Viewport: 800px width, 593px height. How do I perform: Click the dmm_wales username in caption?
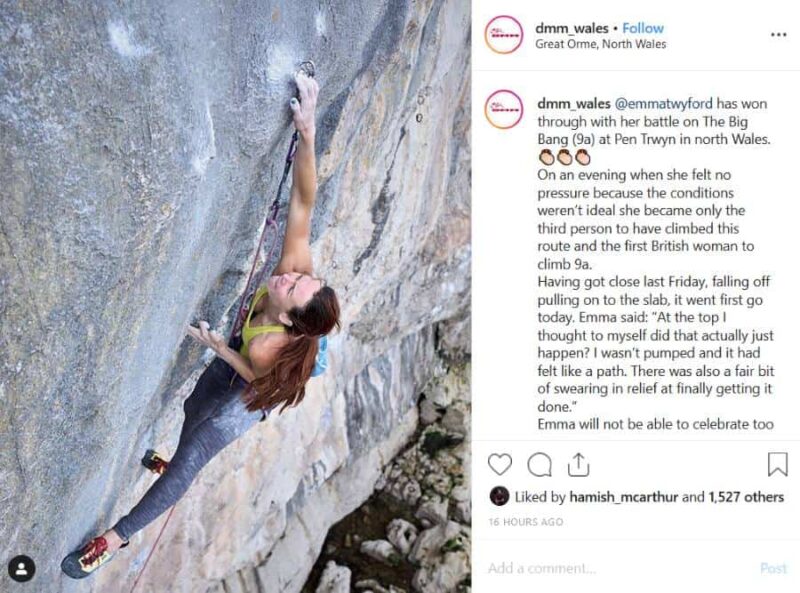(573, 104)
